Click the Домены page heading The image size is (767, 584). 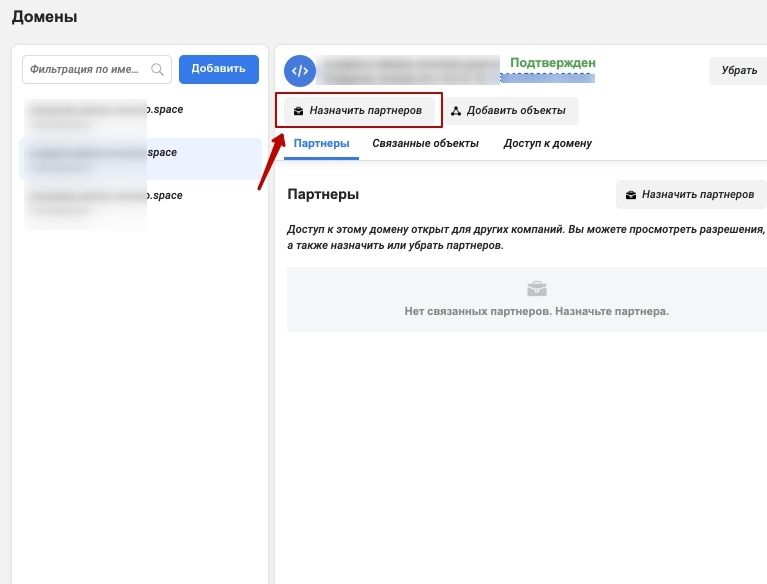[x=44, y=17]
